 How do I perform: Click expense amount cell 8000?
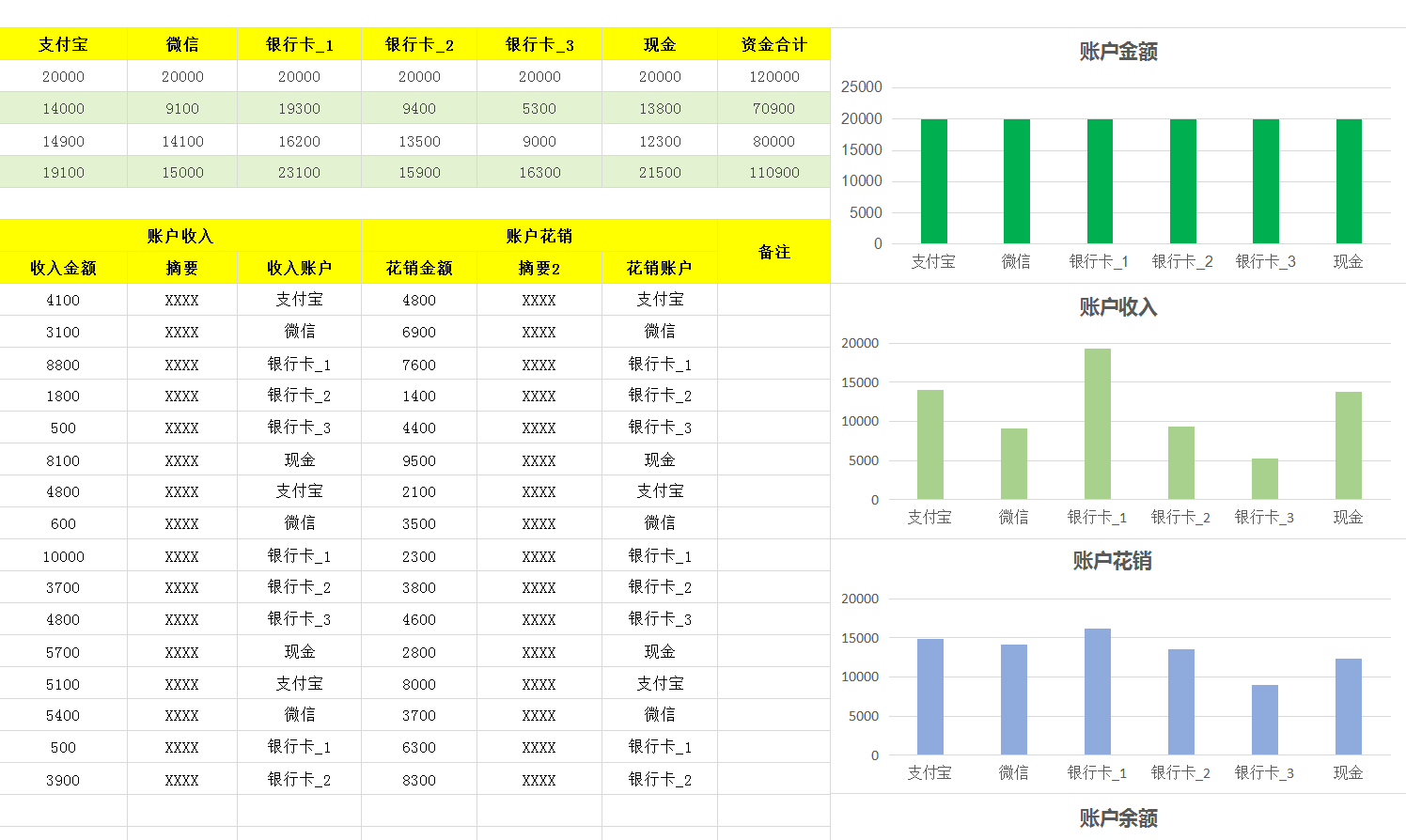pyautogui.click(x=419, y=684)
